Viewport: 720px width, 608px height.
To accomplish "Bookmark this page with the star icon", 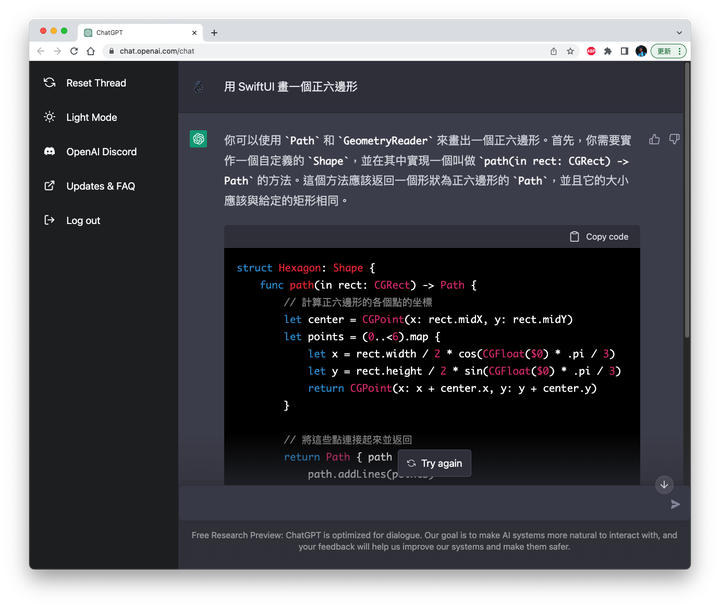I will [x=570, y=51].
